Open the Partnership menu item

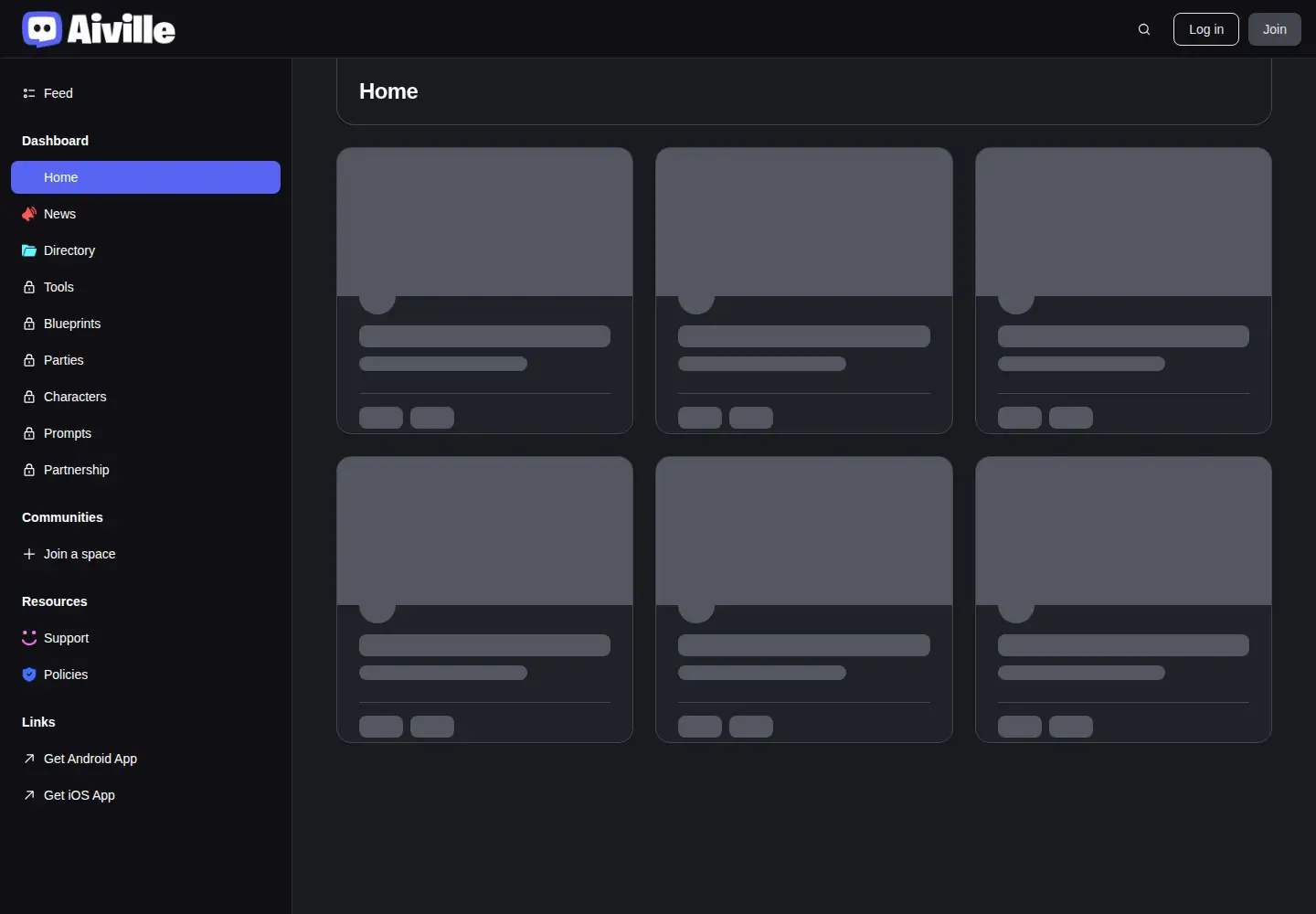point(145,470)
